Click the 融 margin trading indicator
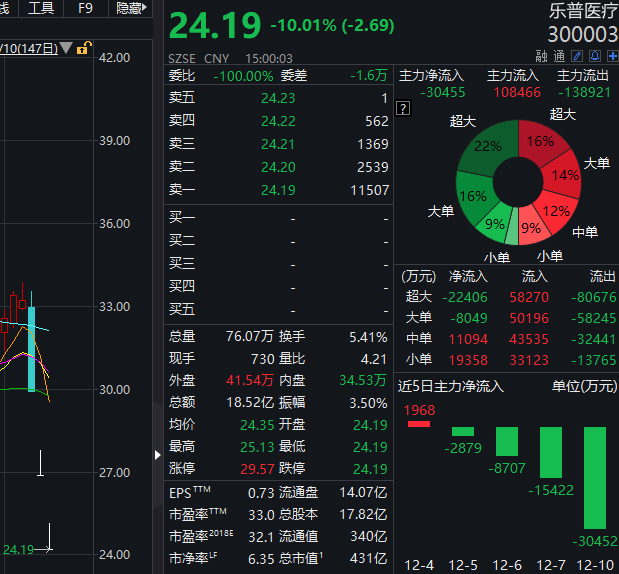619x574 pixels. tap(542, 57)
